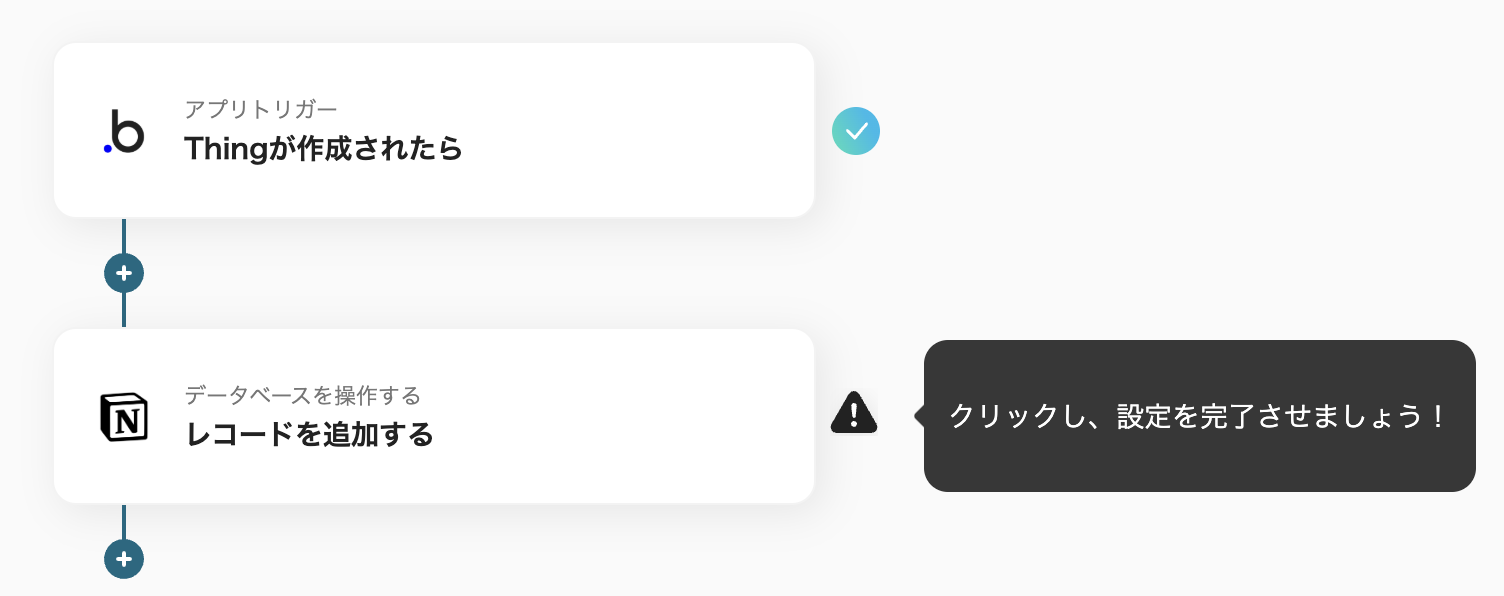Click the Bubble app logo icon

coord(124,131)
